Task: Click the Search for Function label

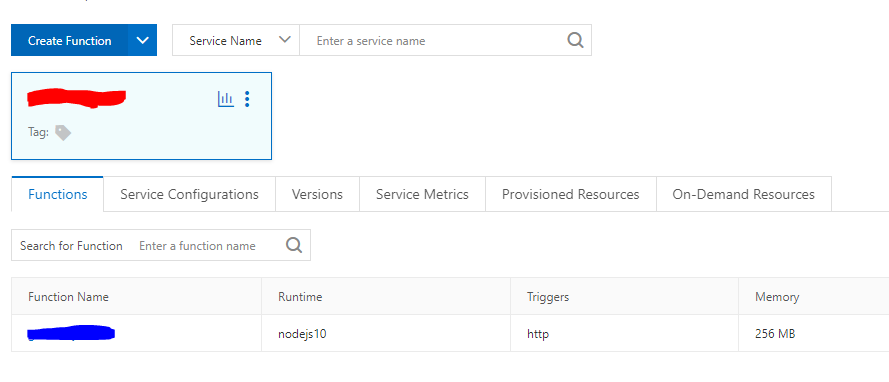Action: pos(71,245)
